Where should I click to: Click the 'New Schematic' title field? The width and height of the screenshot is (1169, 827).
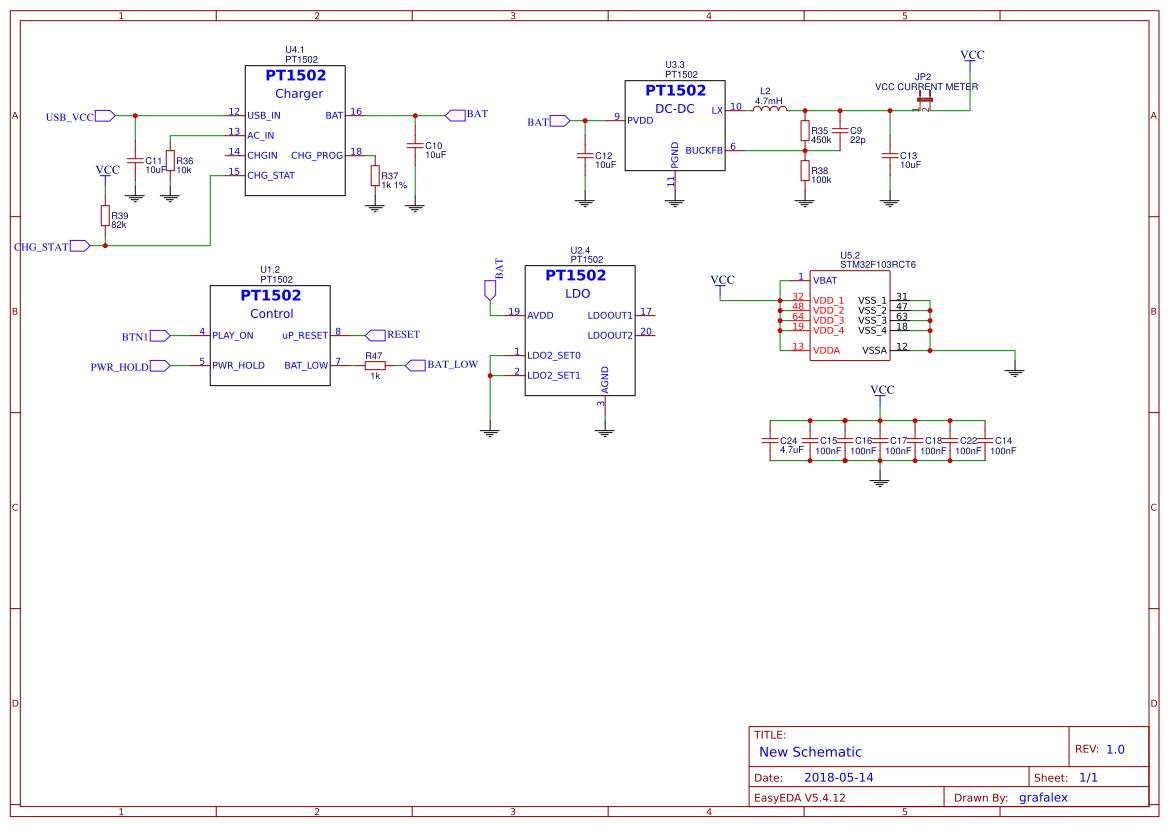tap(810, 752)
